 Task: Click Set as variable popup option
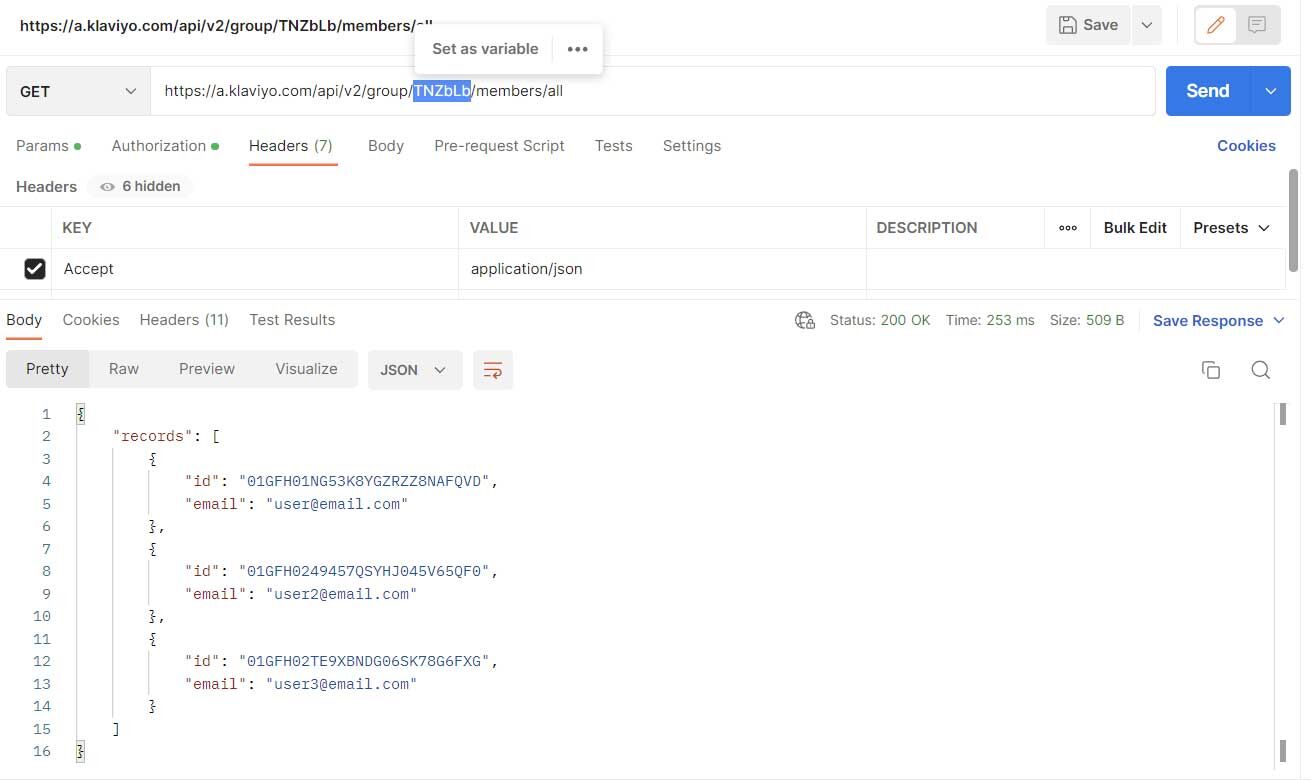click(485, 48)
